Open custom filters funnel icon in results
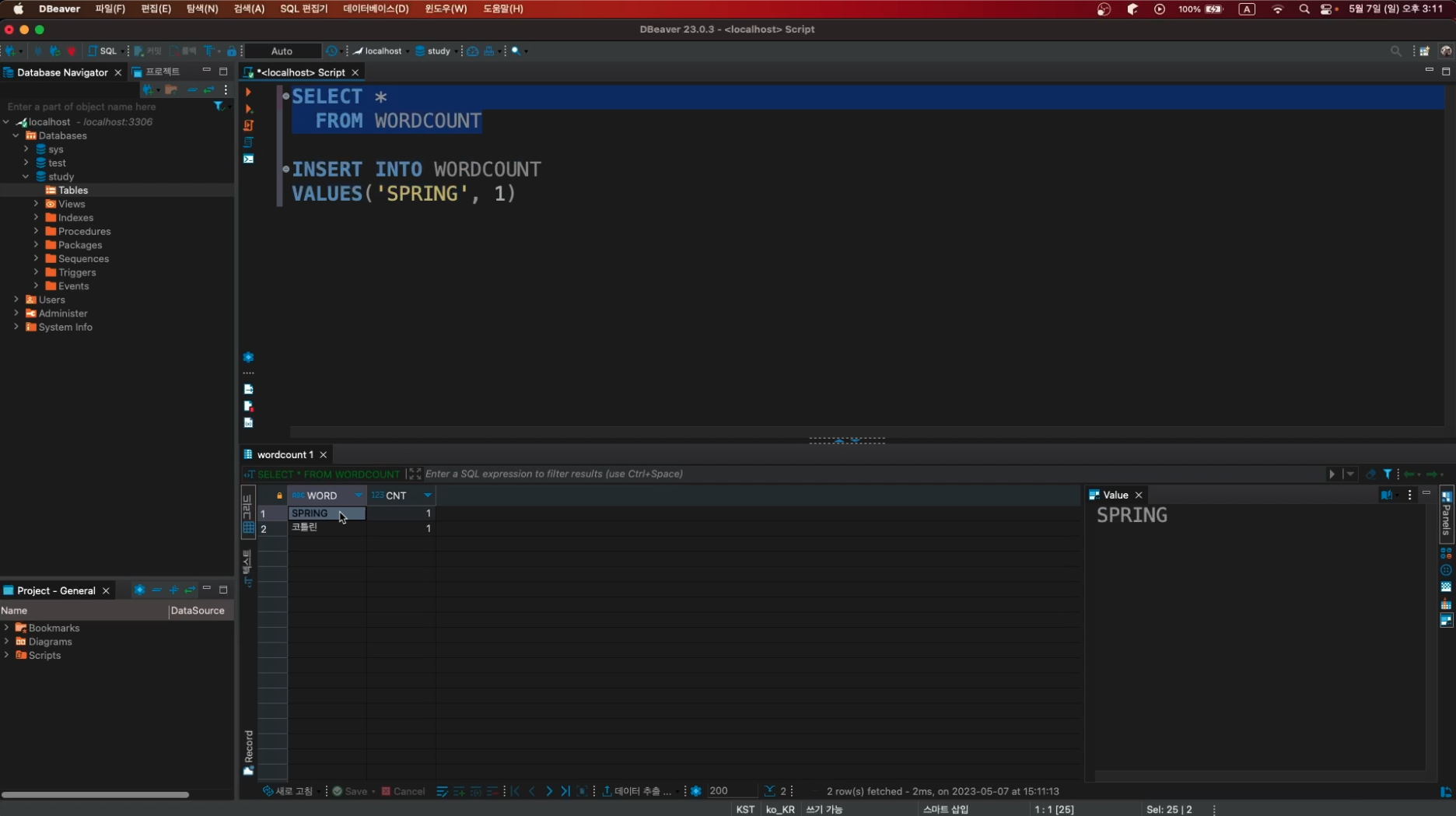The image size is (1456, 816). pyautogui.click(x=1388, y=474)
